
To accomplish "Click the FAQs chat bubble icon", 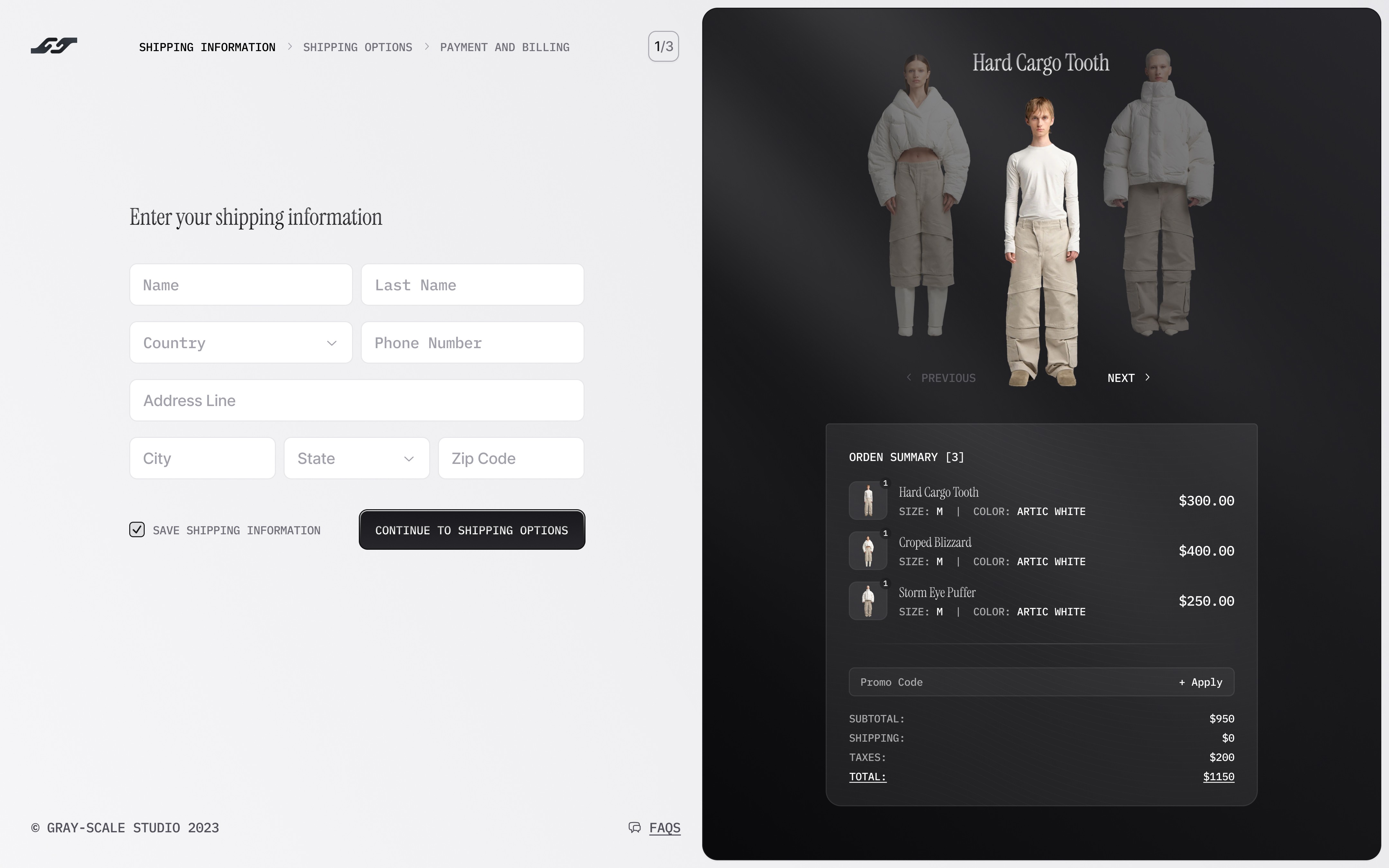I will point(634,827).
